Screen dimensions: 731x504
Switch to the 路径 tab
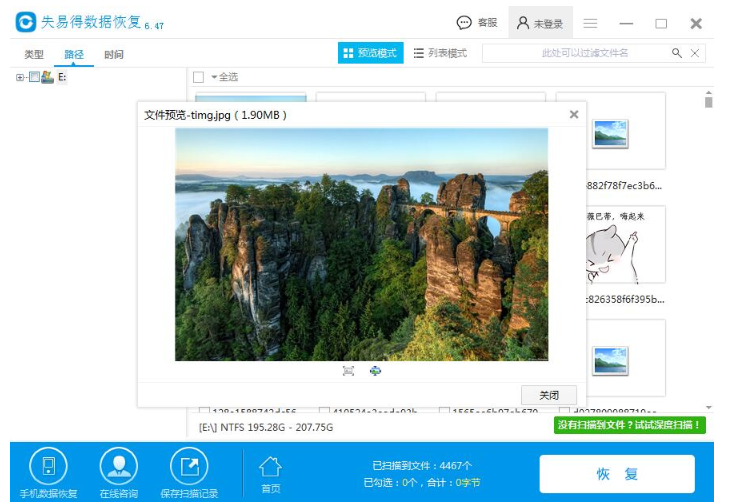pos(74,55)
